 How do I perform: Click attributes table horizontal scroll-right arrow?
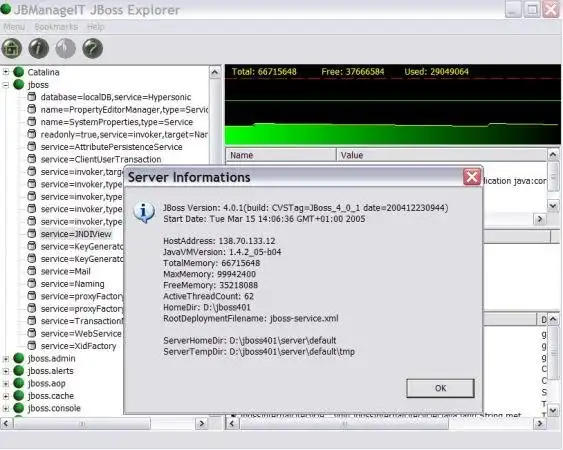coord(540,219)
